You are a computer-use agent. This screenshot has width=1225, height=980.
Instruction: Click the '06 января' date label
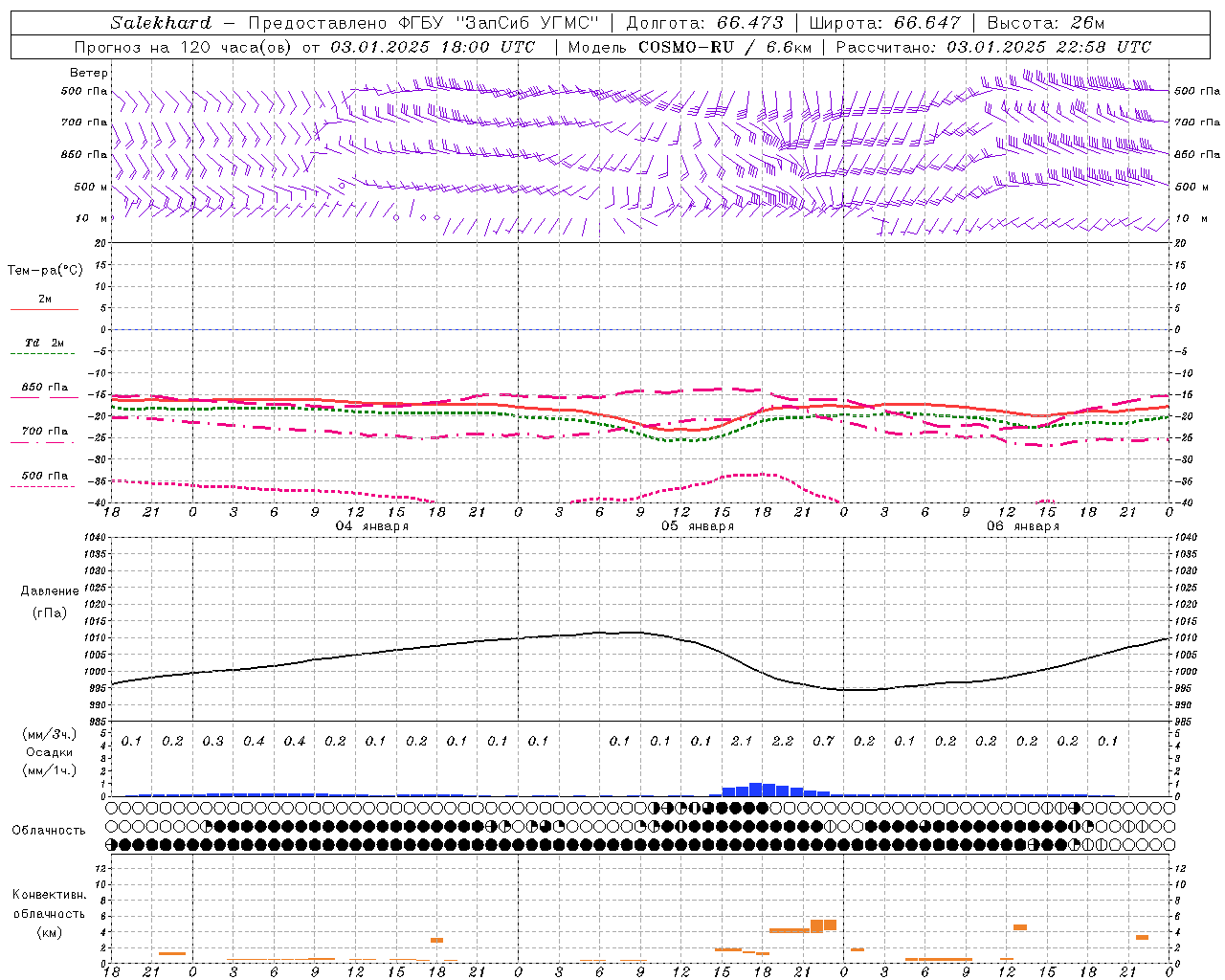pyautogui.click(x=1023, y=526)
